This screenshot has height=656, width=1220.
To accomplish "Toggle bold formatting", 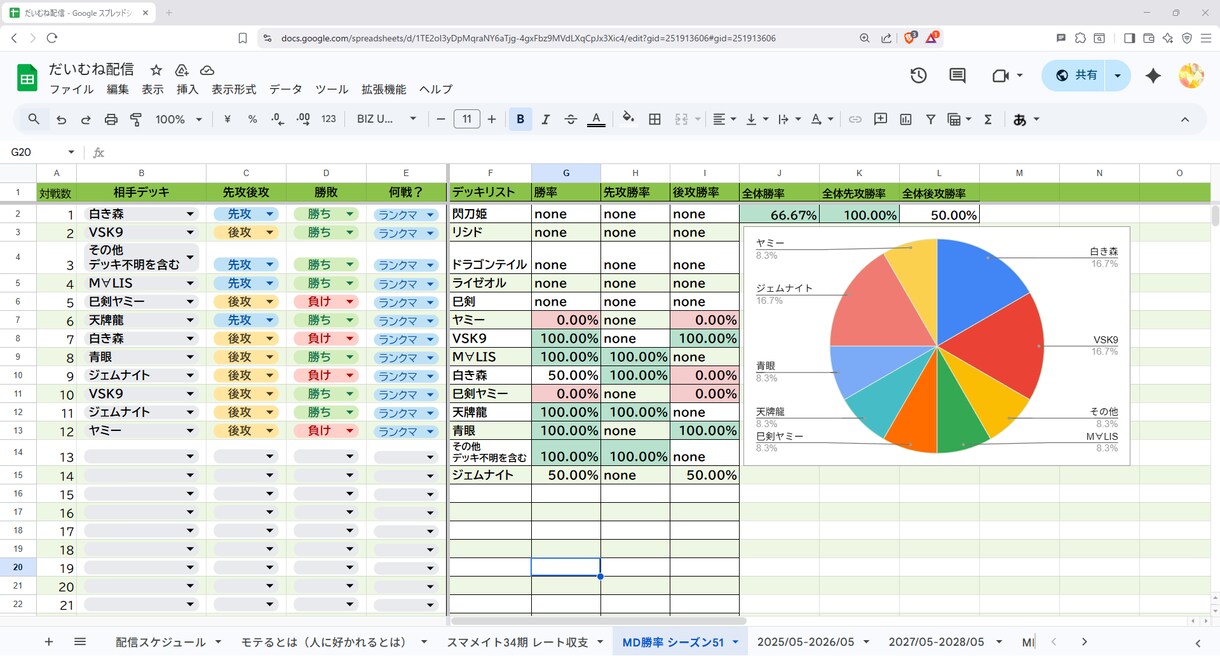I will click(x=520, y=119).
